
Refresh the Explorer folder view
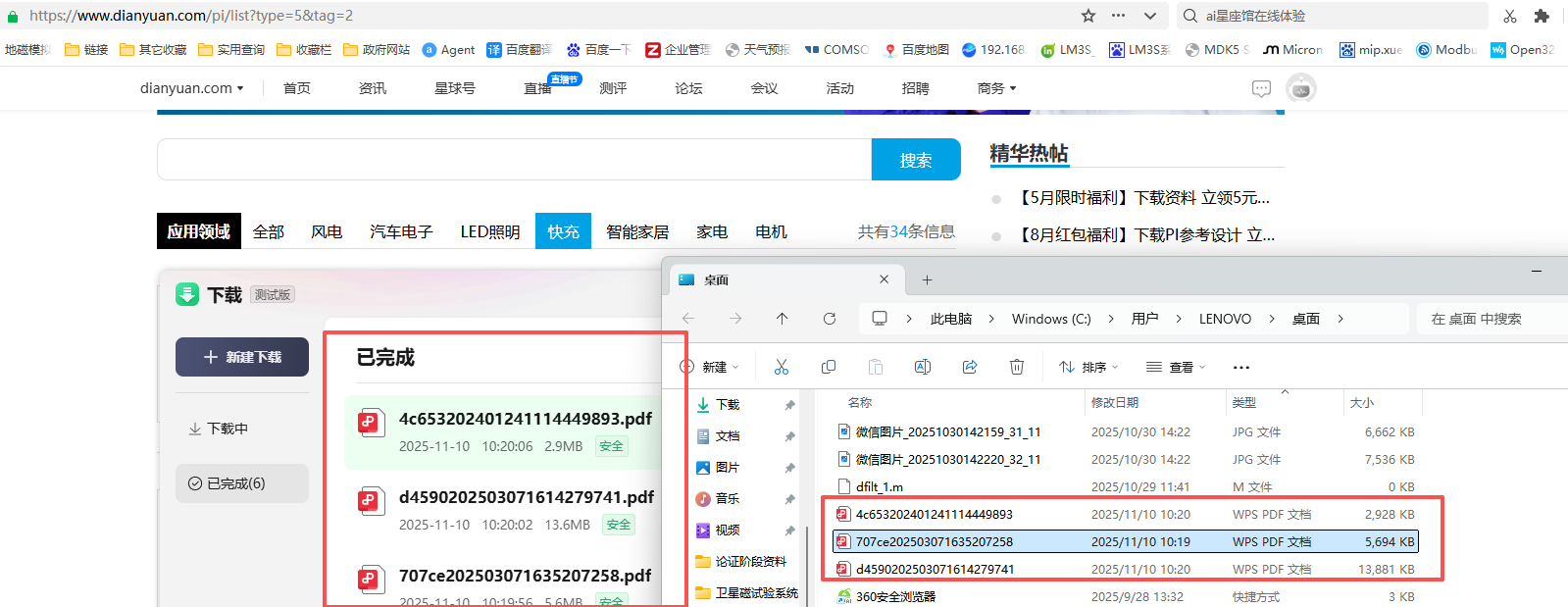830,319
